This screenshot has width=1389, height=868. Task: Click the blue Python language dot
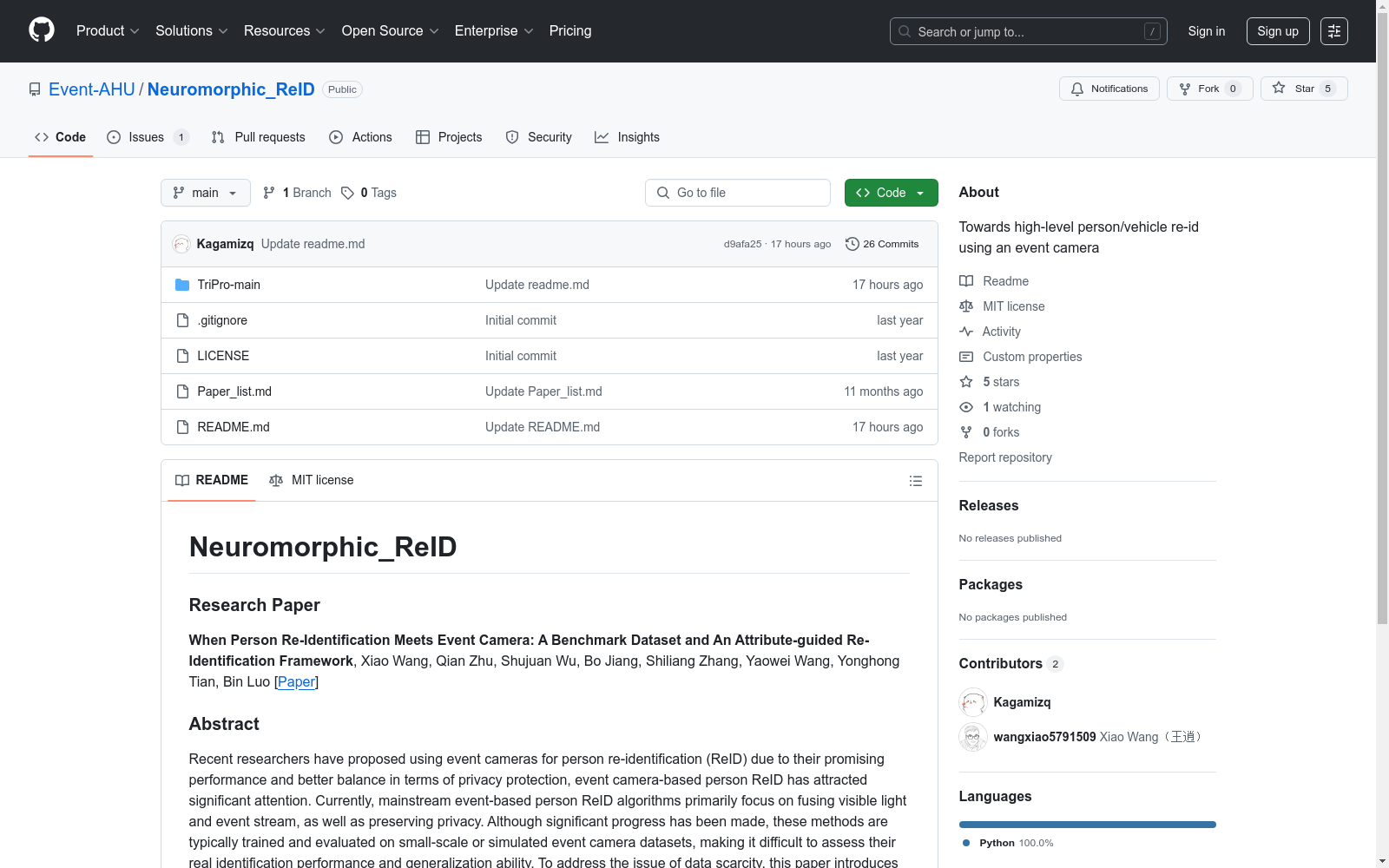tap(966, 843)
